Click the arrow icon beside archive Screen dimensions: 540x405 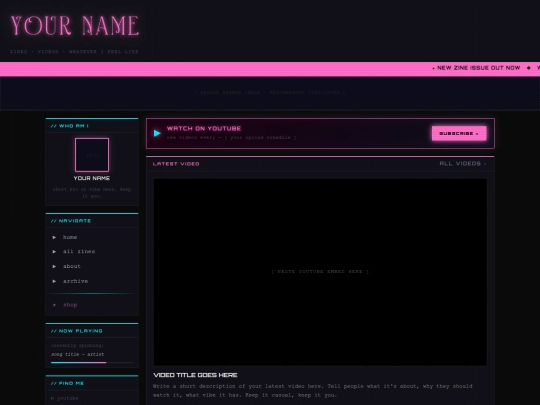pos(54,281)
